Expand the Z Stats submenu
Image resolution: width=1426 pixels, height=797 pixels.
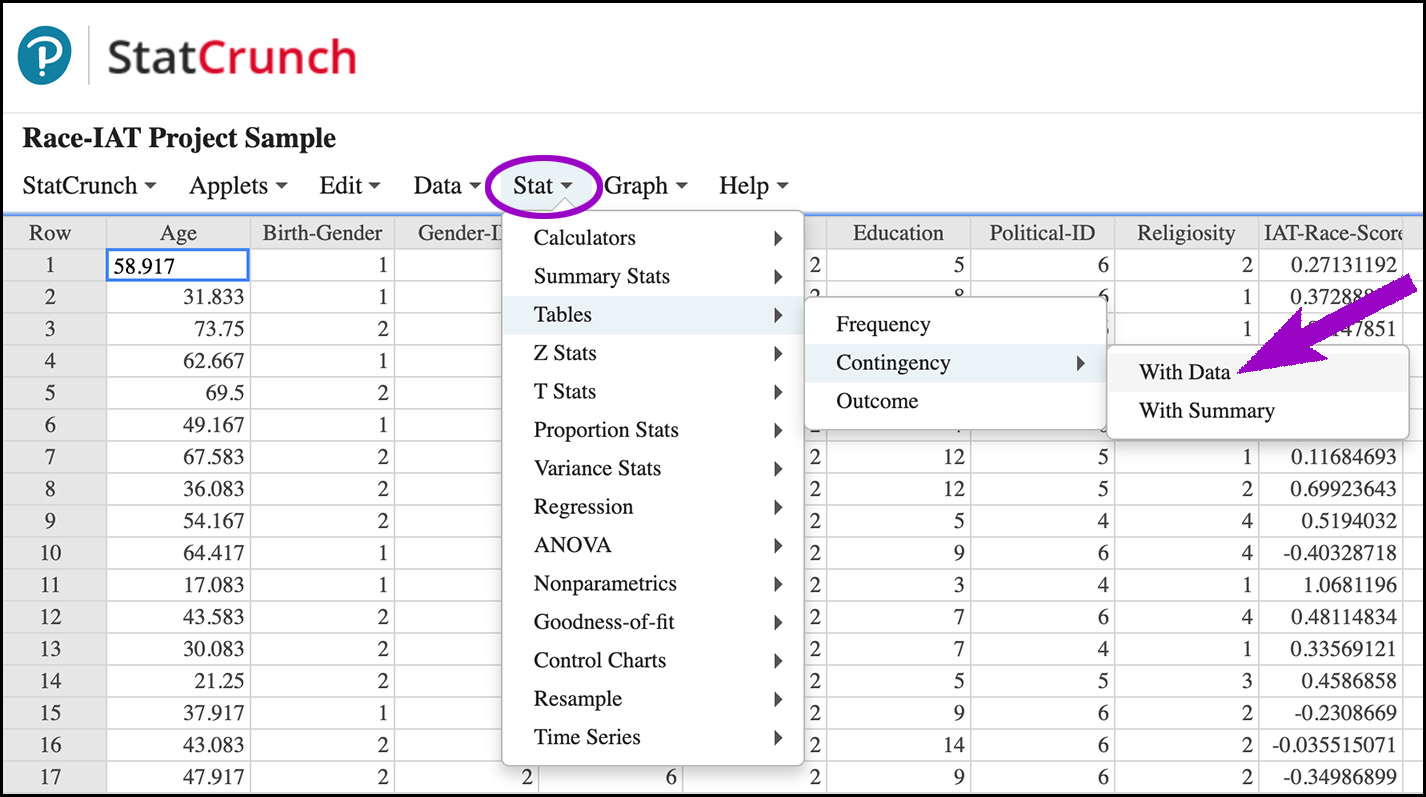click(x=653, y=353)
